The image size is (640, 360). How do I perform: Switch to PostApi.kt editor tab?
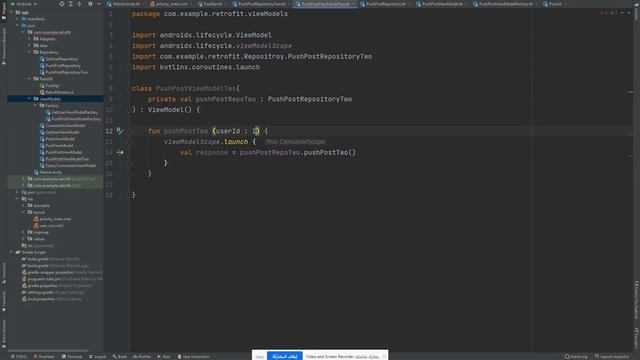coord(211,4)
